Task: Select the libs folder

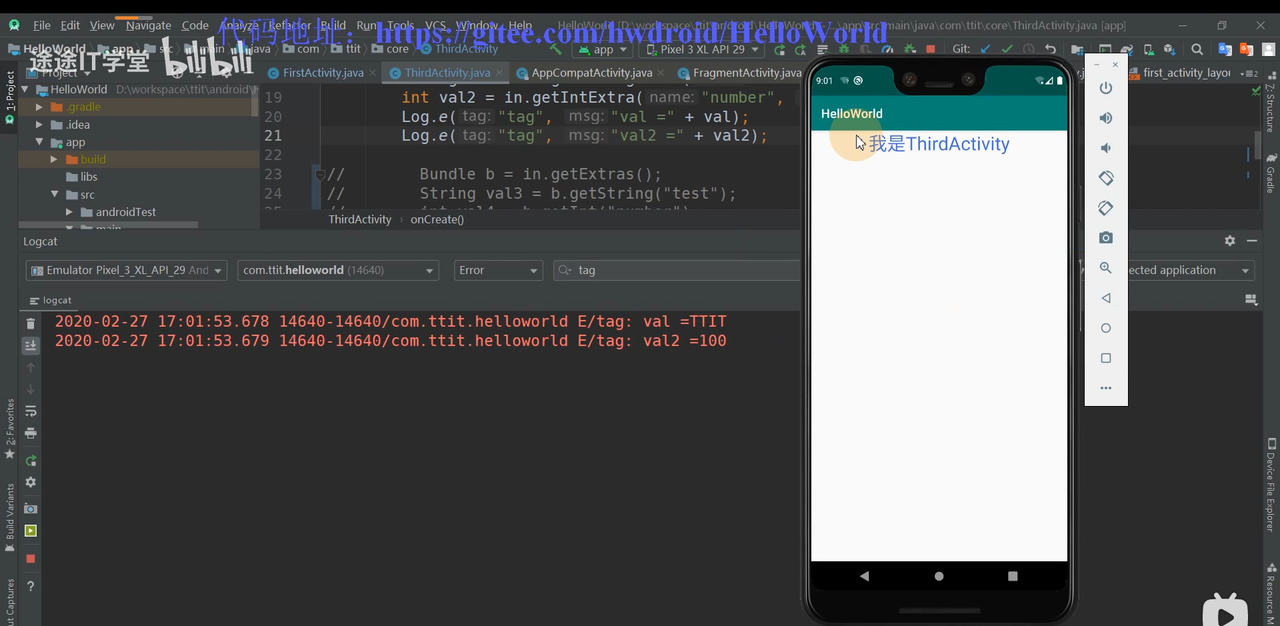Action: (89, 177)
